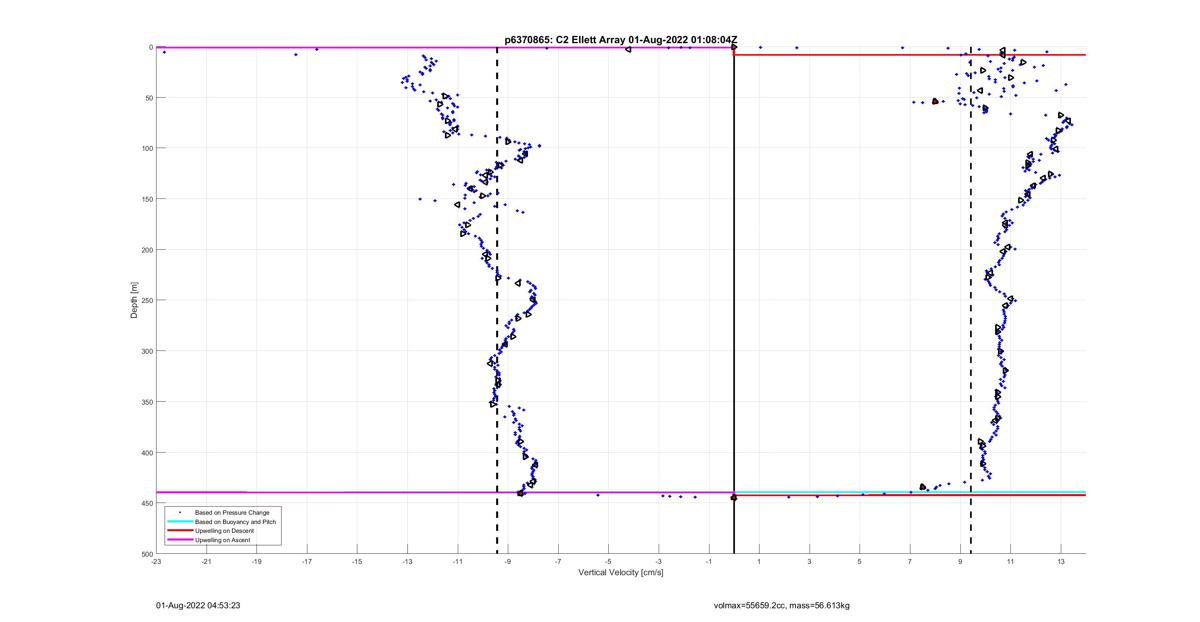Click the y-axis tick label 50
1200x622 pixels.
(x=148, y=98)
